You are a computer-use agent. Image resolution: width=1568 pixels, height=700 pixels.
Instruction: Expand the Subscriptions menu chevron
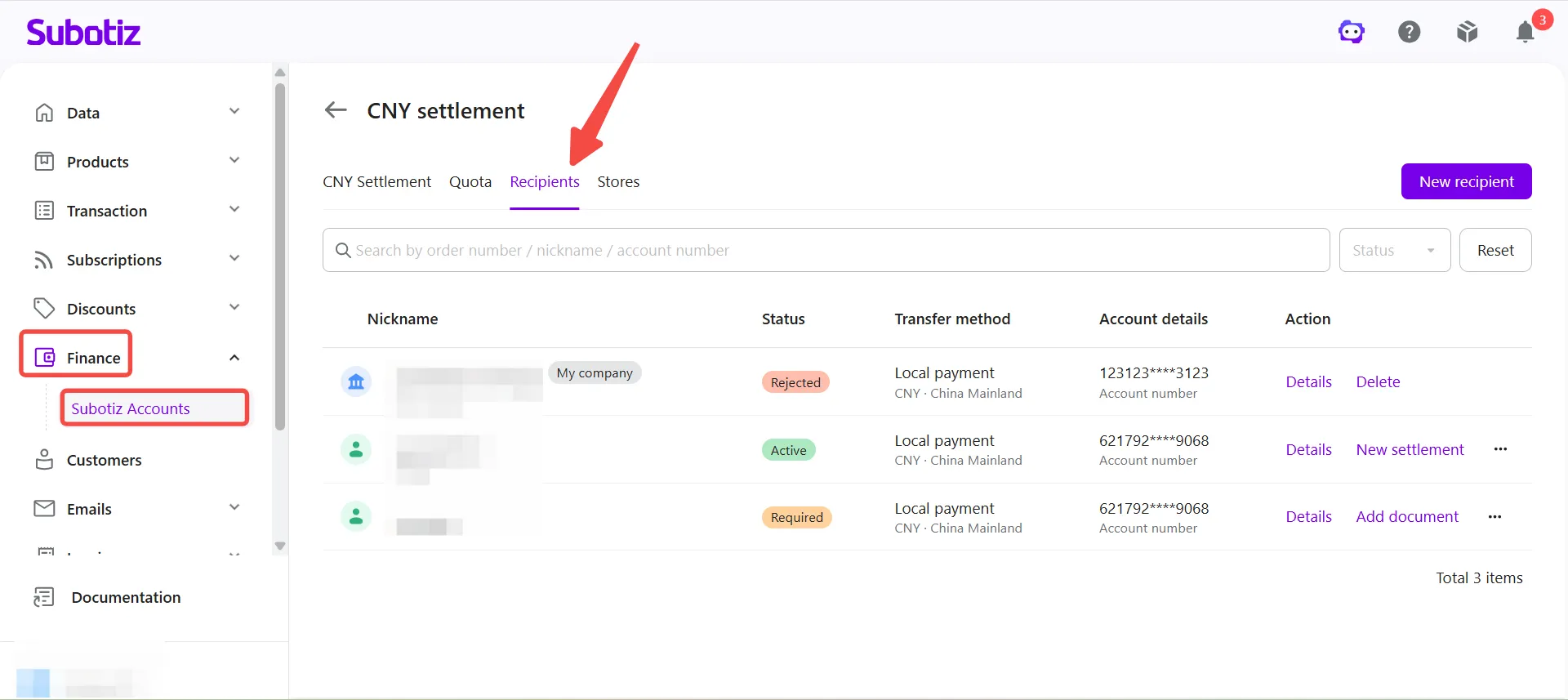tap(234, 258)
